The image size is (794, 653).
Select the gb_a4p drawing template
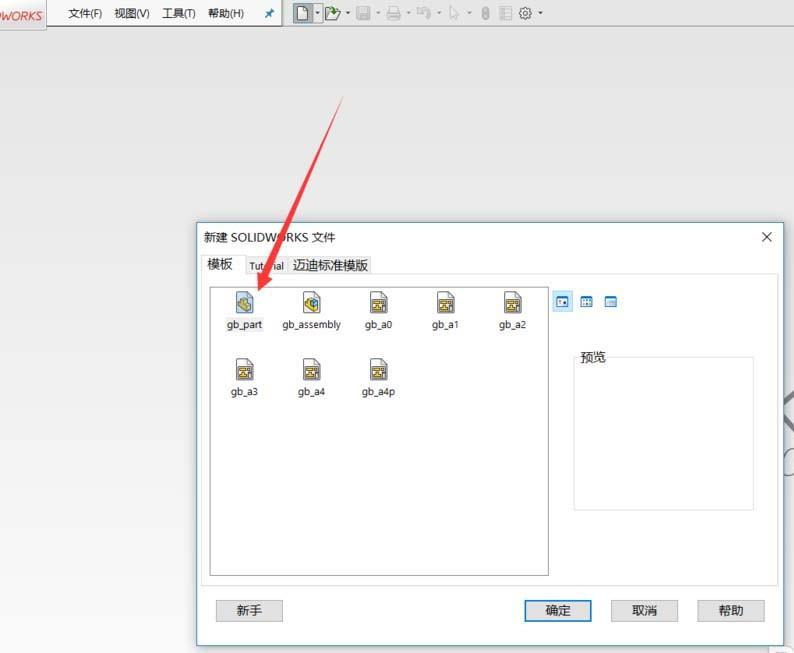pos(378,378)
